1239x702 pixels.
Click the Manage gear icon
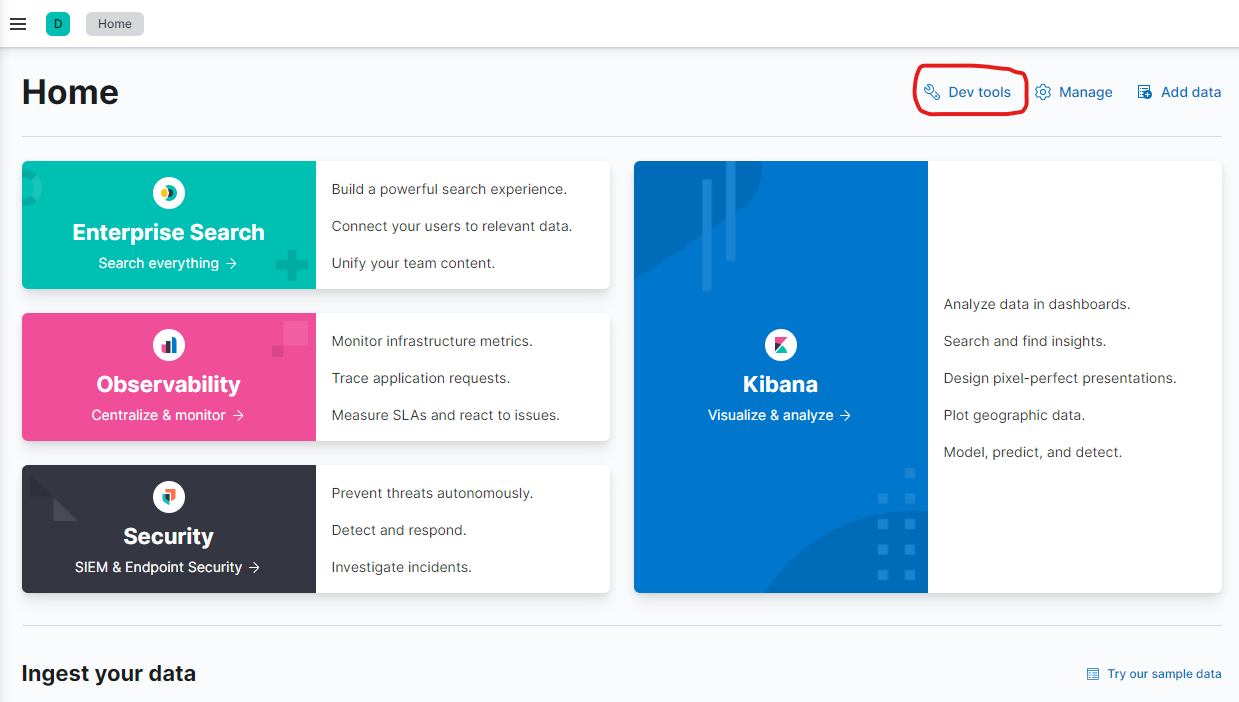(1043, 92)
